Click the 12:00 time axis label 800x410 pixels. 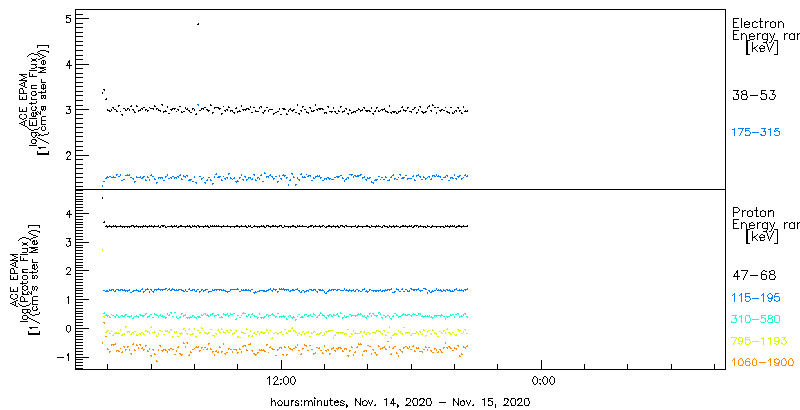[281, 380]
